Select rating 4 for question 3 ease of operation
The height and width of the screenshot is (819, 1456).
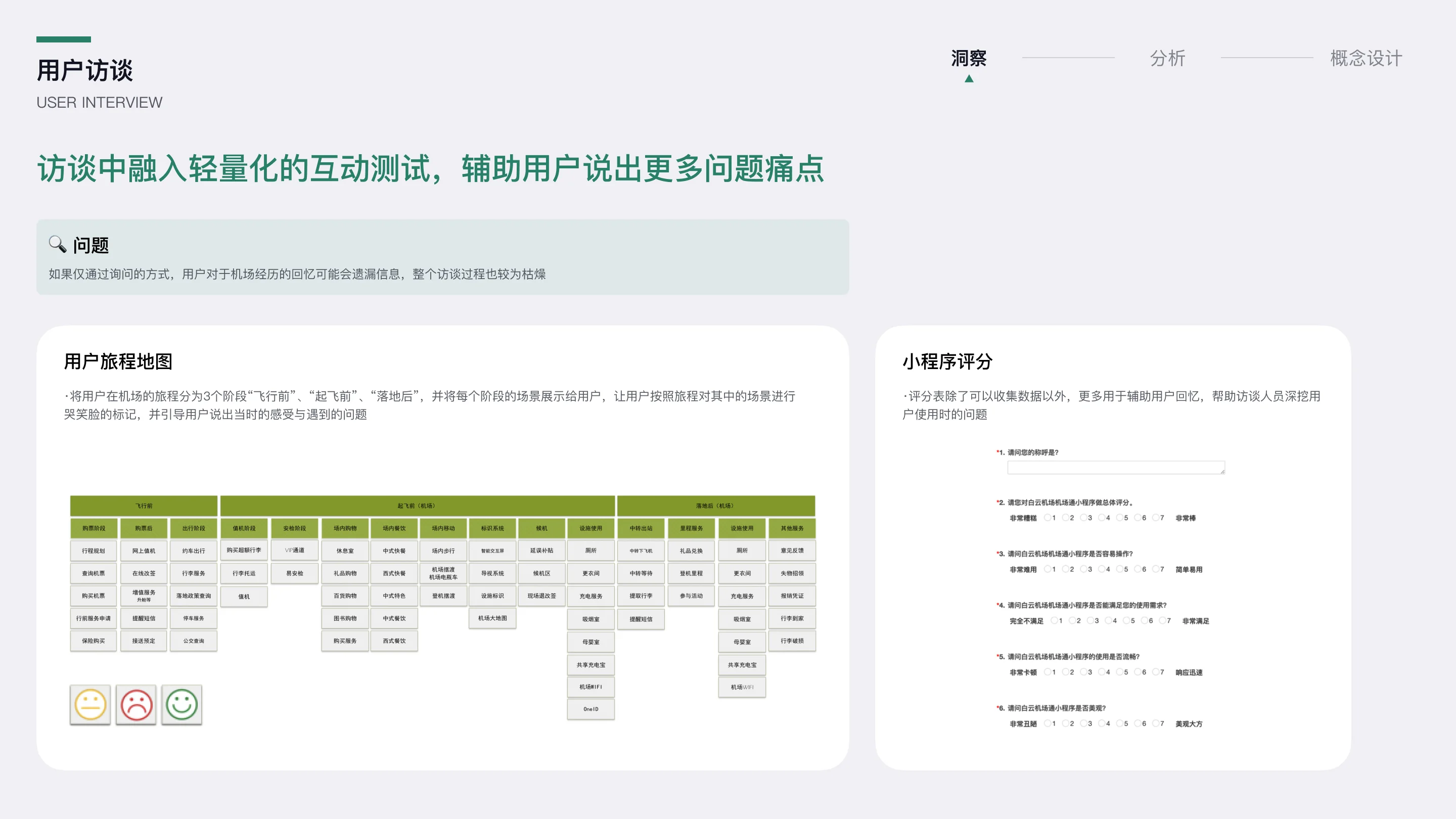click(x=1102, y=569)
